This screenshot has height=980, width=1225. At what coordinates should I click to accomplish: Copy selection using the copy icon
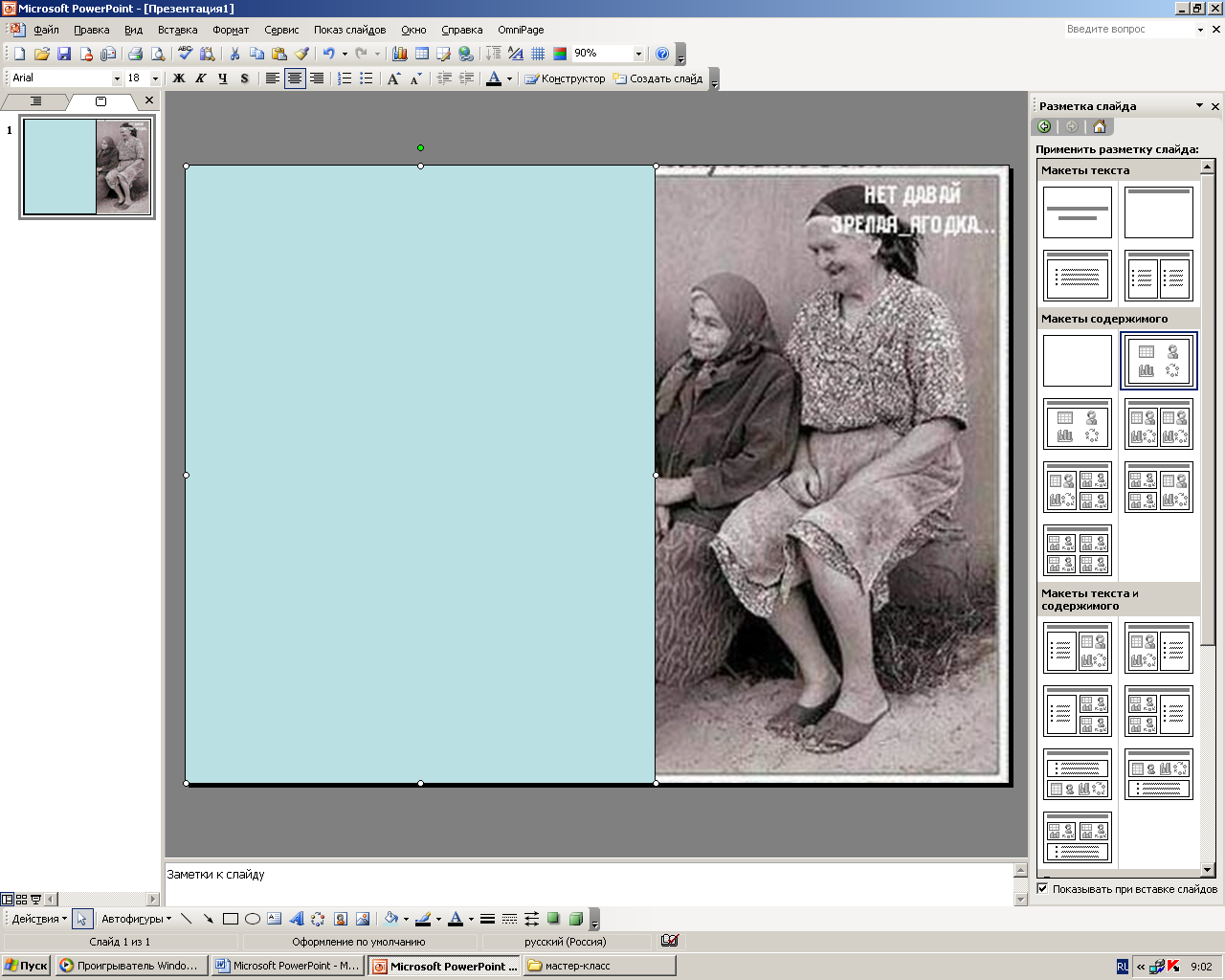(256, 54)
